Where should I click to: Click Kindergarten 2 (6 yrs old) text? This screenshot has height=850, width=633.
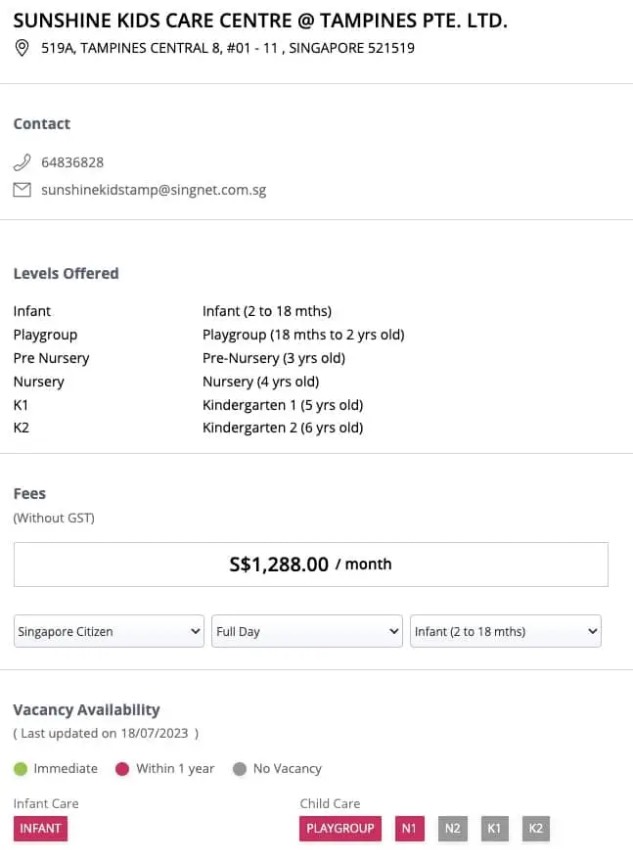283,428
